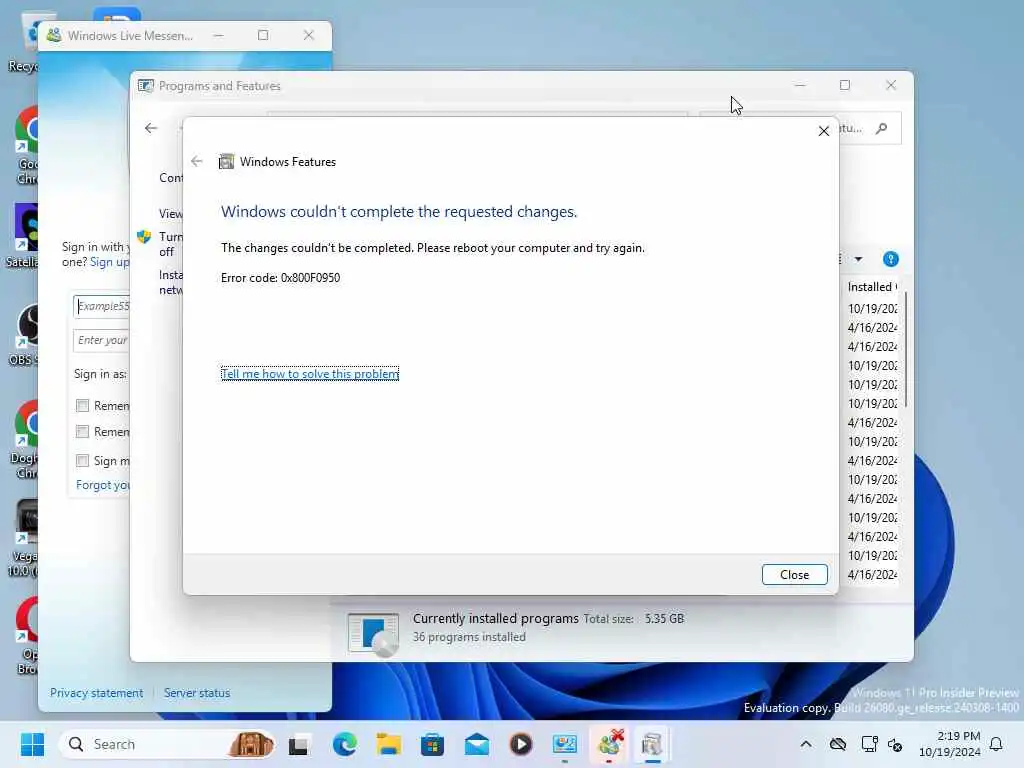The image size is (1024, 768).
Task: Close the Windows Features error dialog
Action: [x=794, y=575]
